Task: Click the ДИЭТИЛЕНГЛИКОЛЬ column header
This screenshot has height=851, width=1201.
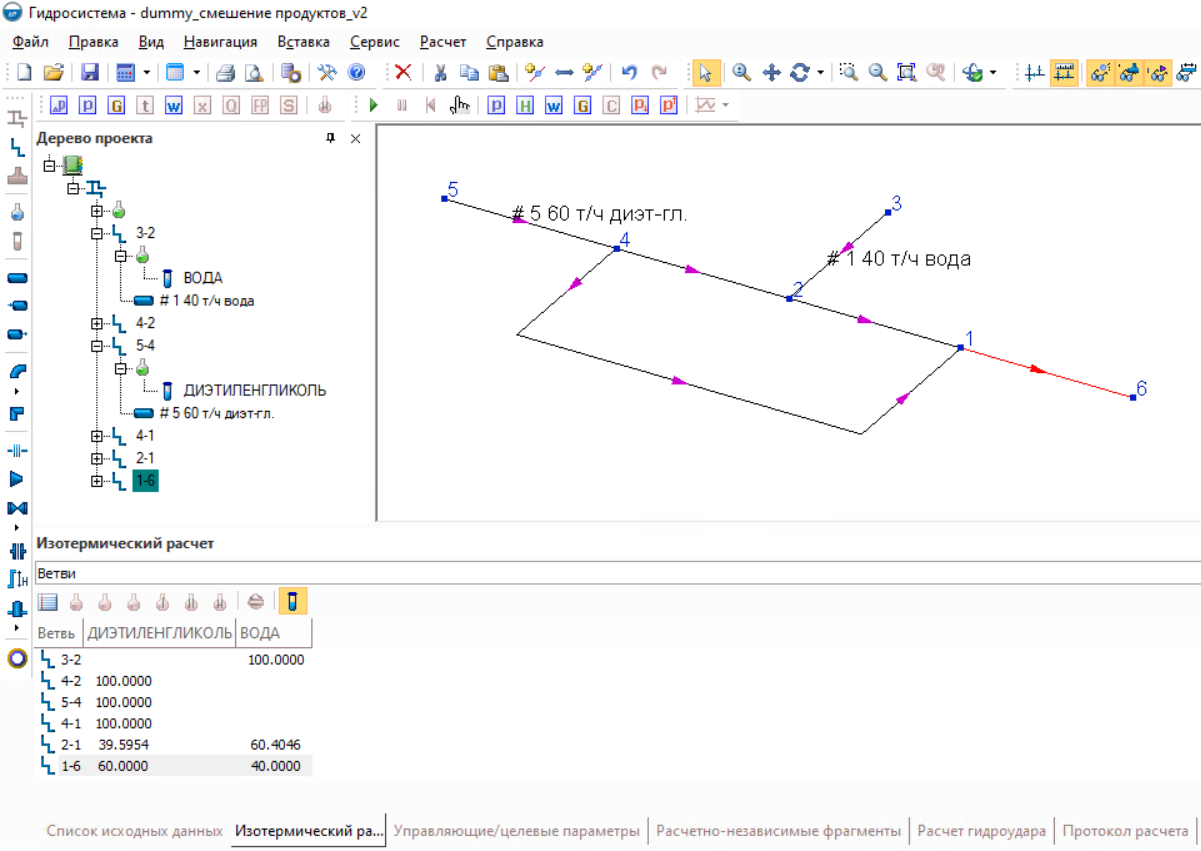Action: [x=160, y=633]
